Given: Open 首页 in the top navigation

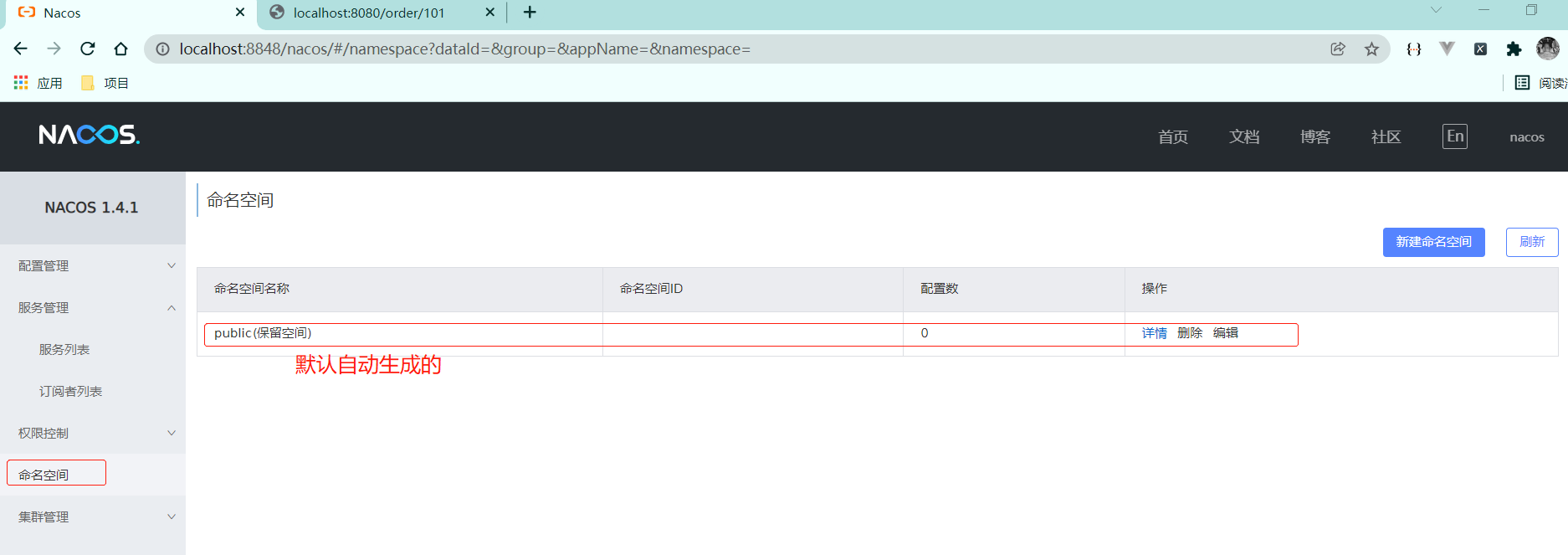Looking at the screenshot, I should point(1173,137).
